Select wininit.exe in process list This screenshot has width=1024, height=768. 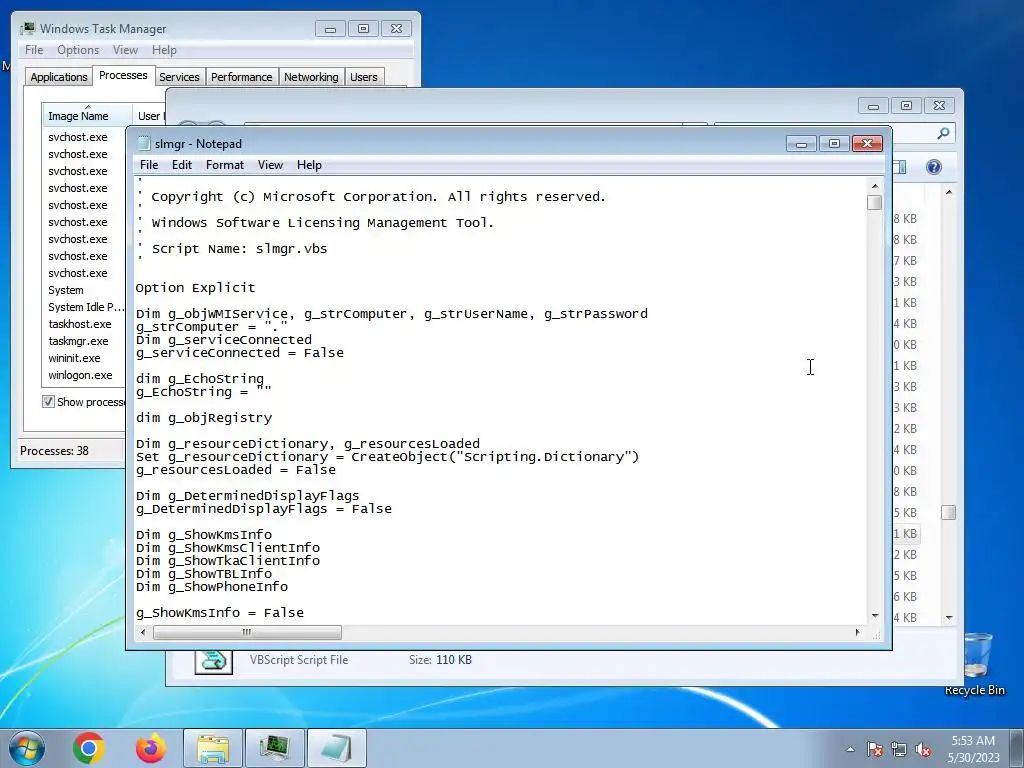click(74, 358)
